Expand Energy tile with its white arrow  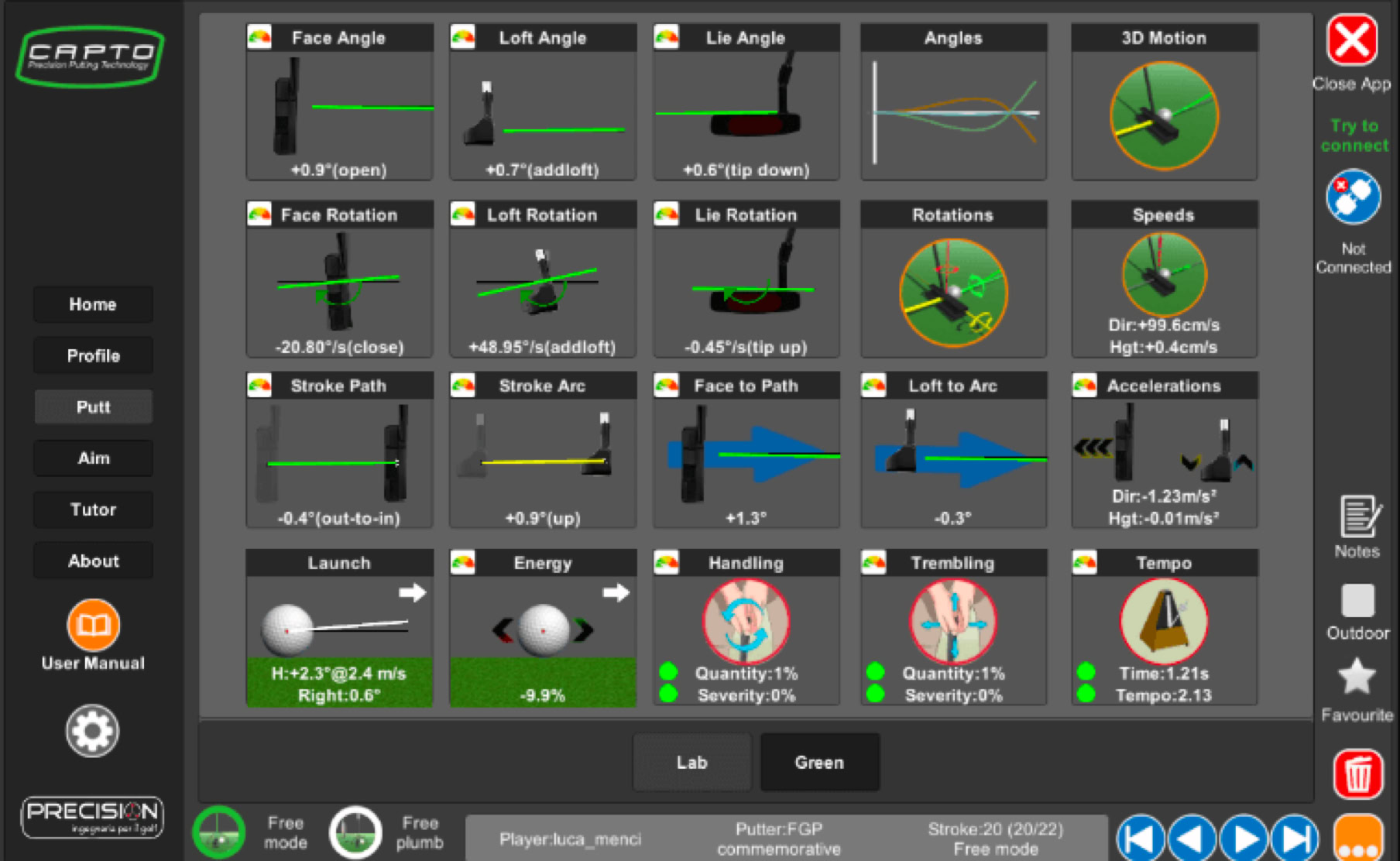[x=616, y=593]
